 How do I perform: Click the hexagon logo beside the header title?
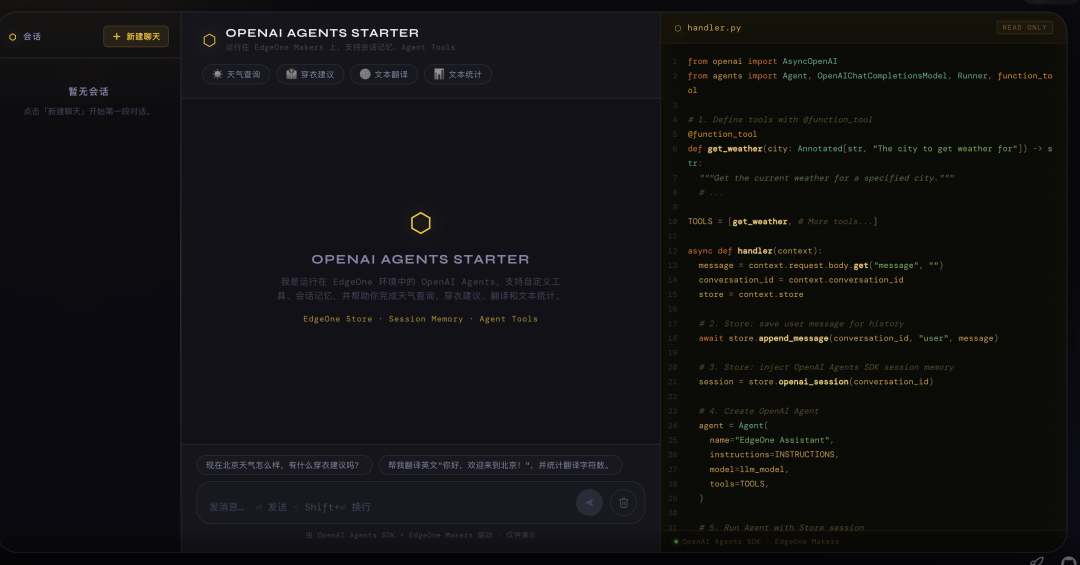pos(209,41)
